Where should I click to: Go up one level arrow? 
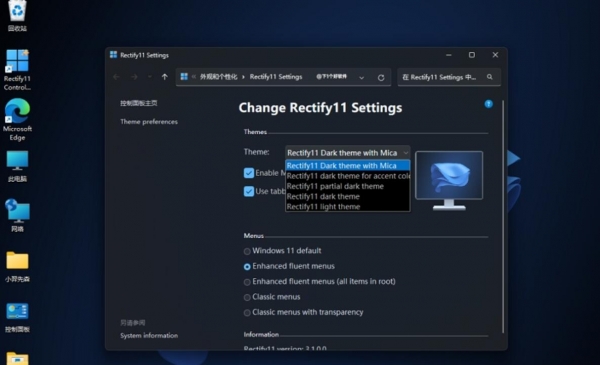pyautogui.click(x=165, y=77)
